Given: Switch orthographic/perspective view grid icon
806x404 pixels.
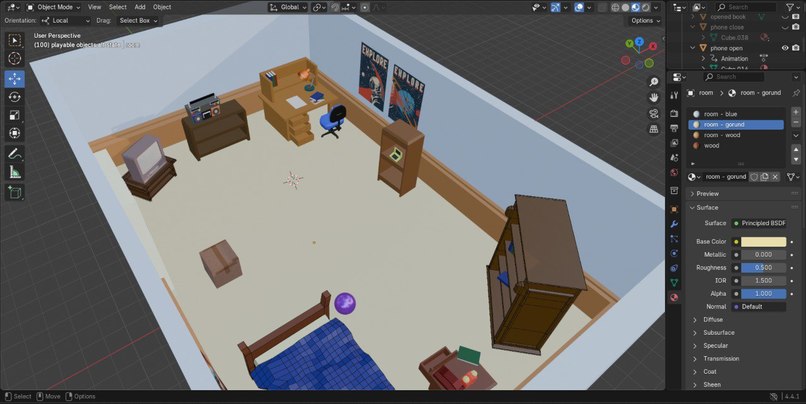Looking at the screenshot, I should (654, 130).
